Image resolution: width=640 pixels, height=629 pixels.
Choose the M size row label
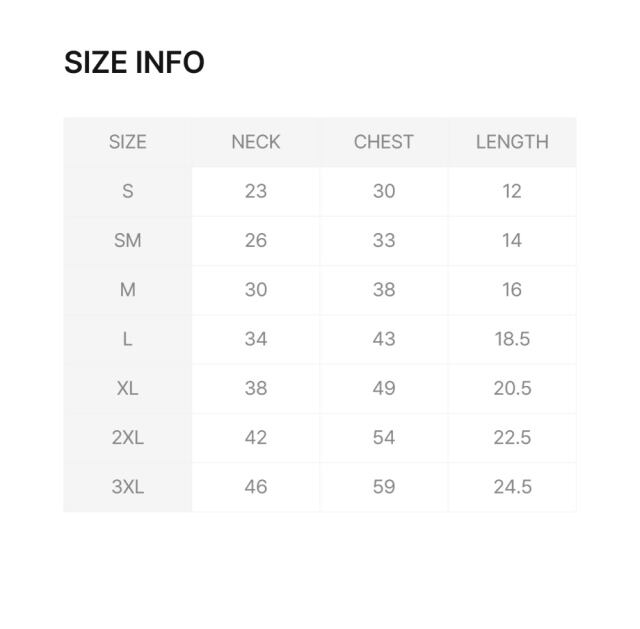coord(127,290)
